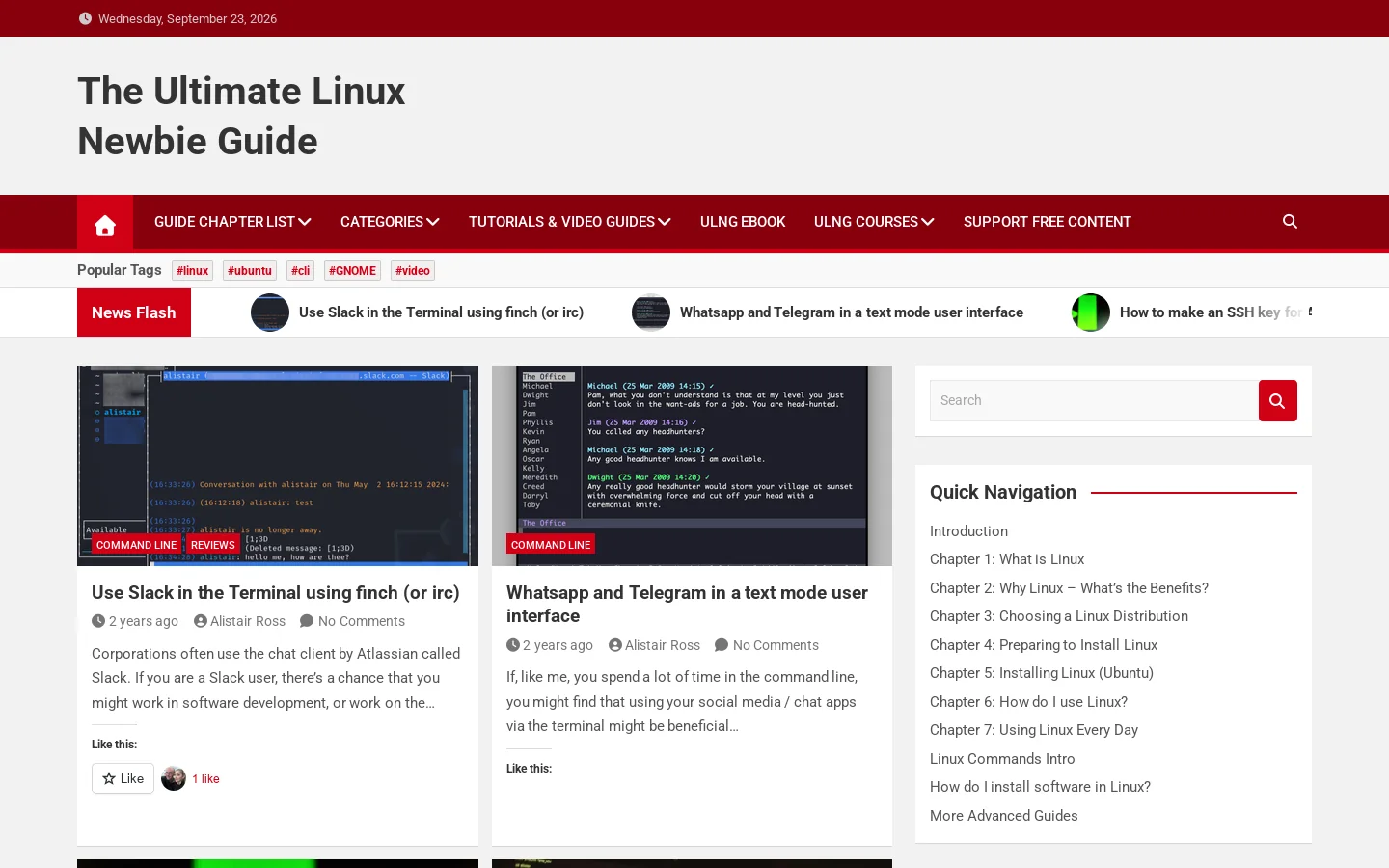Open Chapter 5: Installing Linux (Ubuntu)
The width and height of the screenshot is (1389, 868).
[x=1042, y=673]
